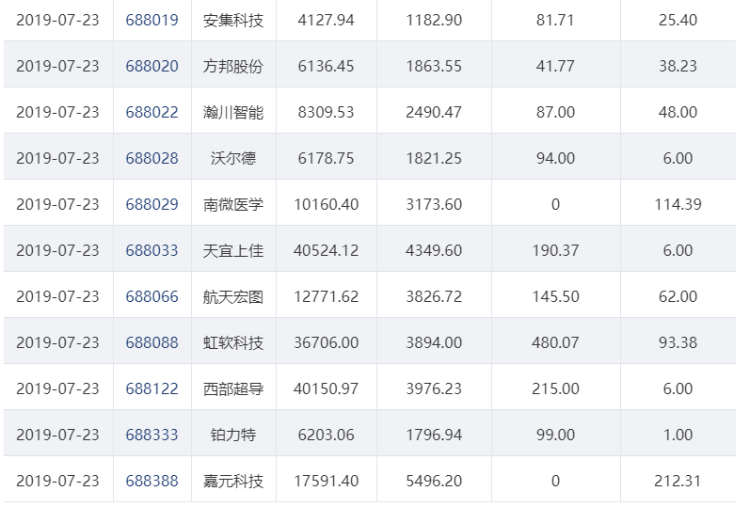Select the 航天宏图 name cell
Viewport: 750px width, 507px height.
(233, 297)
